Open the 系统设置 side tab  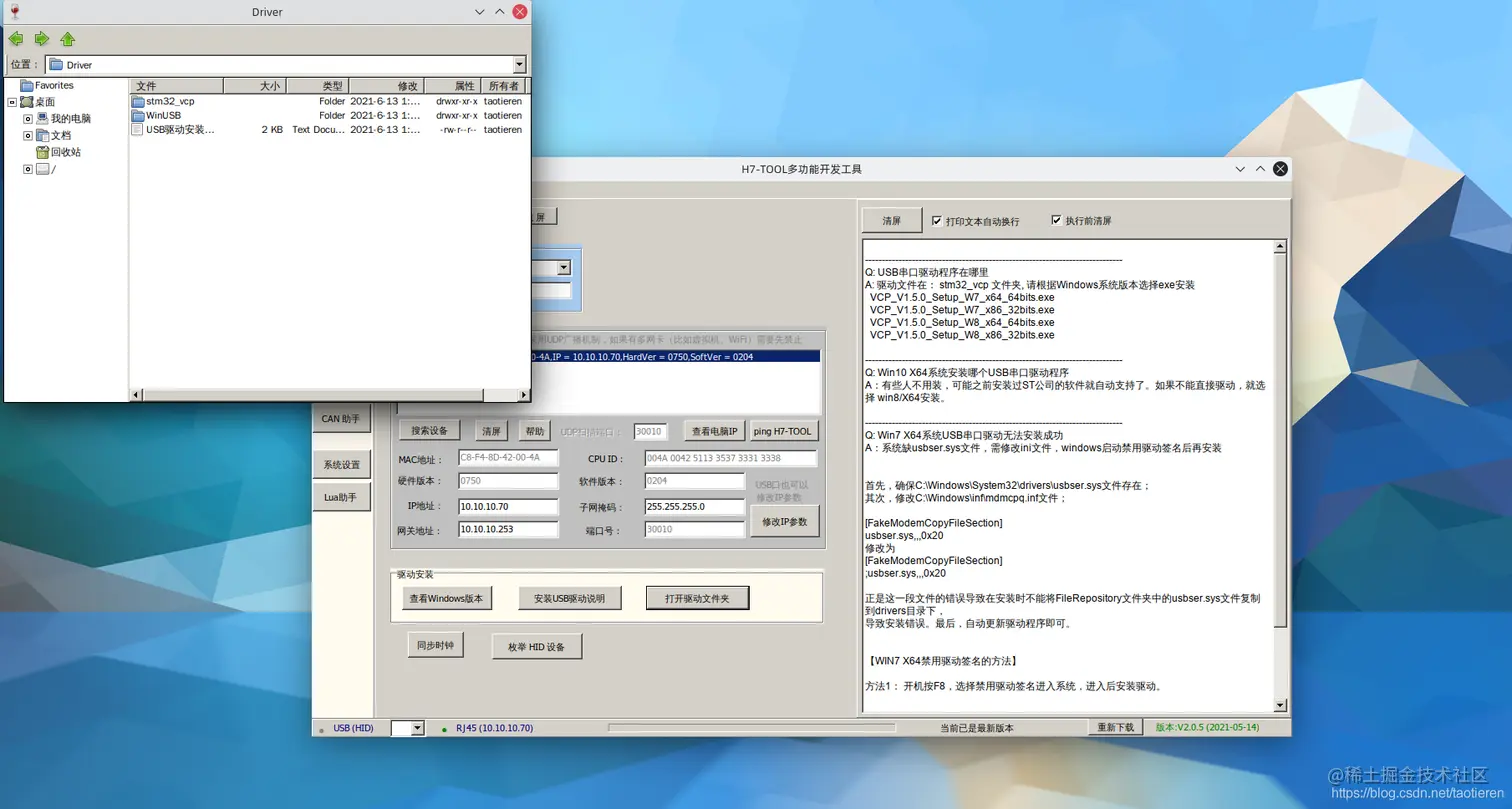pos(341,465)
